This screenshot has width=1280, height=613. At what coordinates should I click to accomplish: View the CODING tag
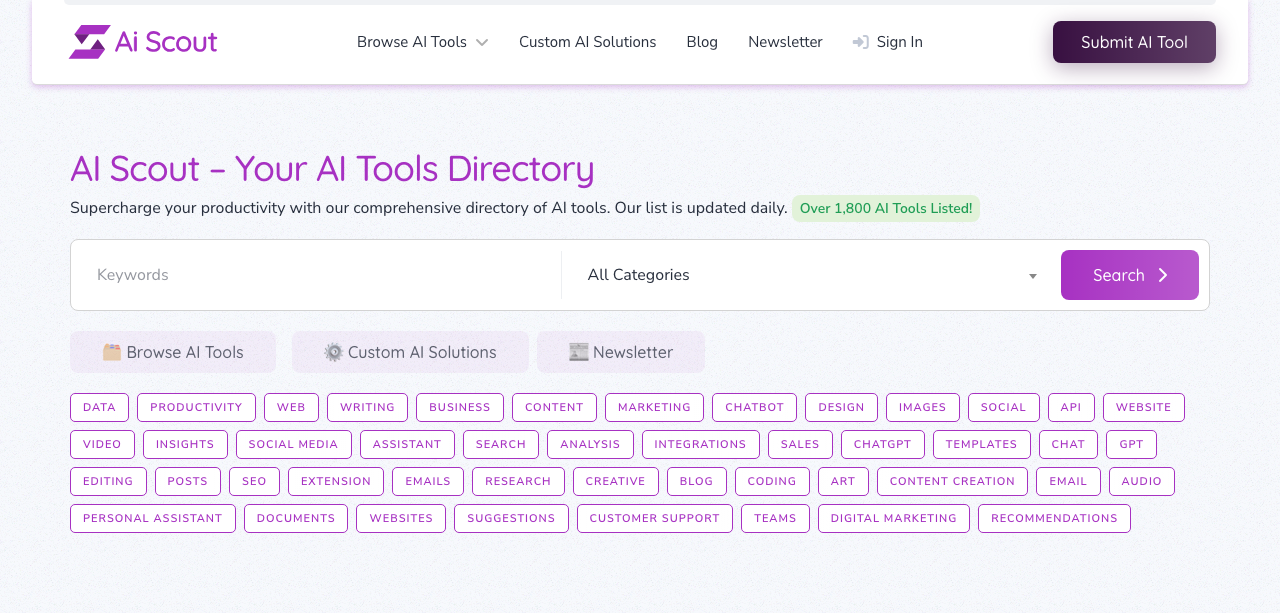[772, 481]
